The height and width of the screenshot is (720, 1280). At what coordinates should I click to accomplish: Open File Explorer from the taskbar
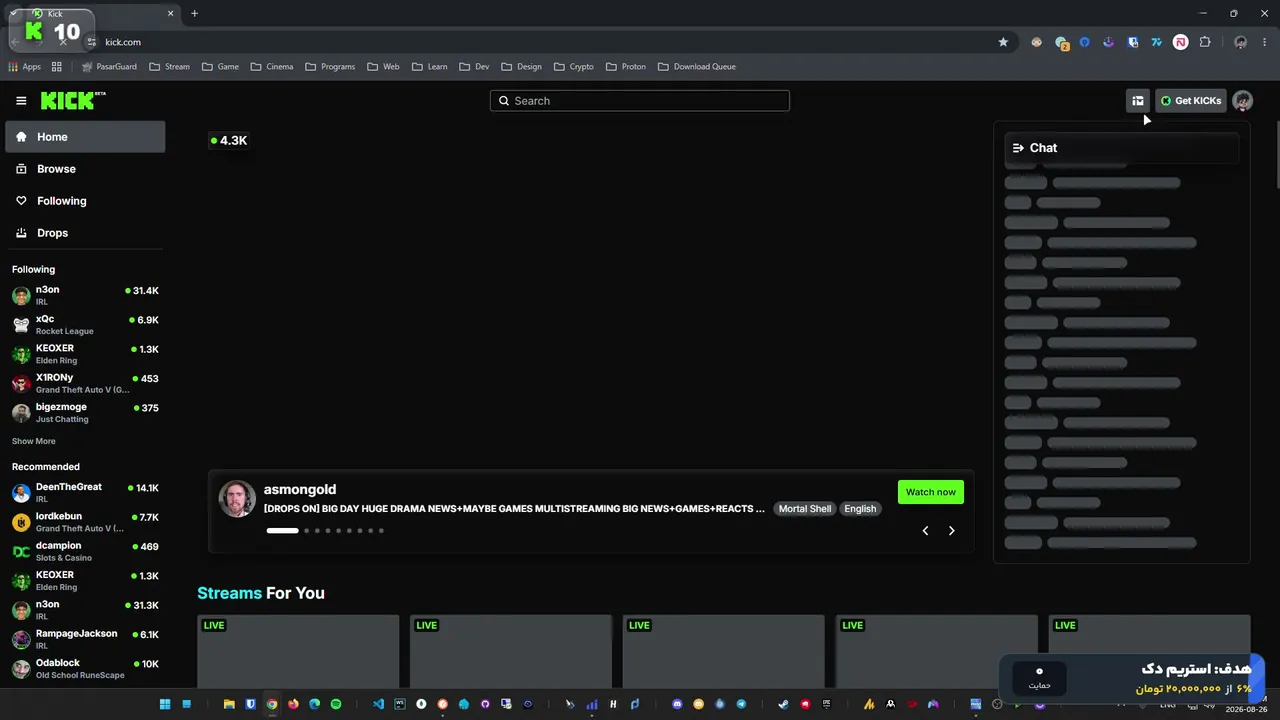click(x=229, y=704)
